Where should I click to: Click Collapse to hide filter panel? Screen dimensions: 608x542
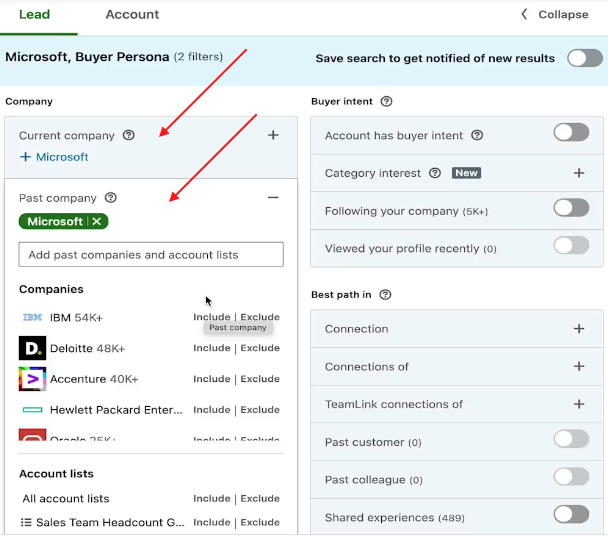pyautogui.click(x=554, y=15)
